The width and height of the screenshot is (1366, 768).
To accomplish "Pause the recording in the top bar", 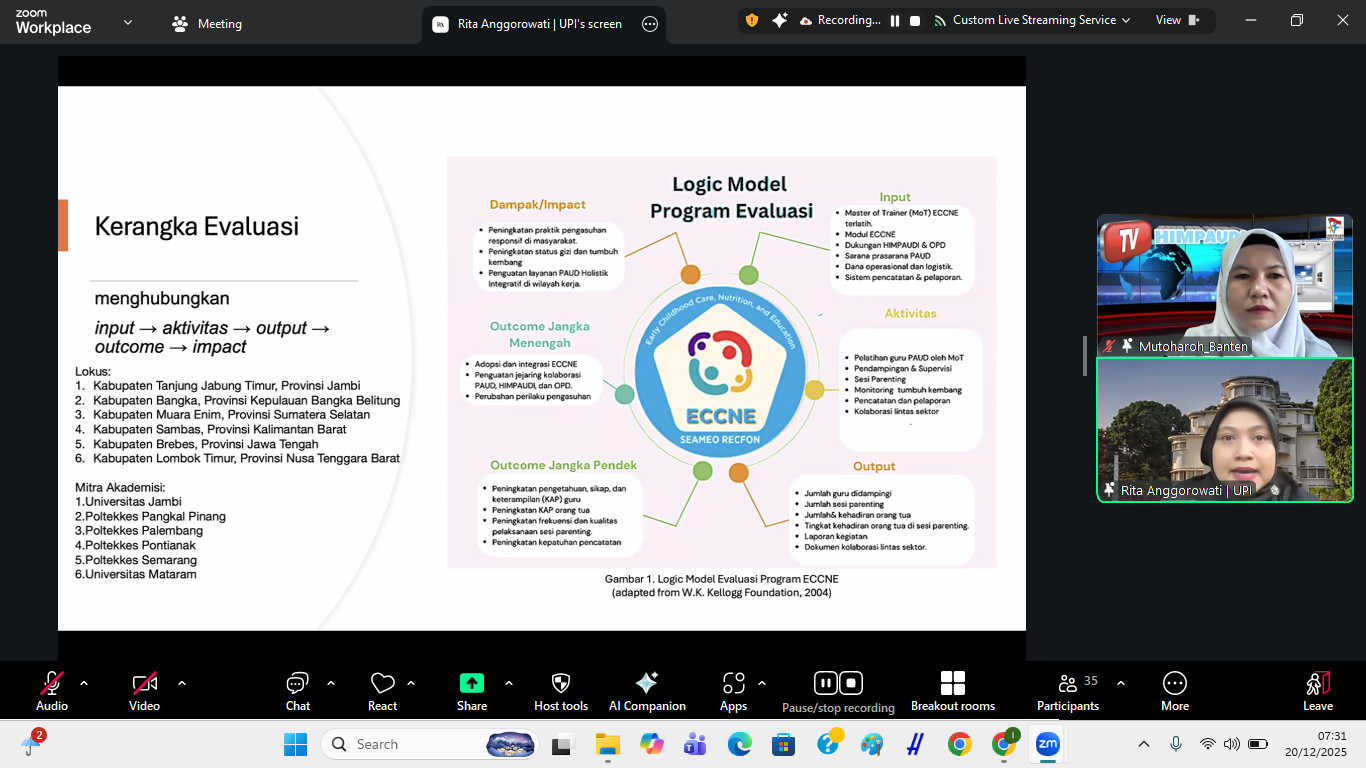I will [x=895, y=21].
